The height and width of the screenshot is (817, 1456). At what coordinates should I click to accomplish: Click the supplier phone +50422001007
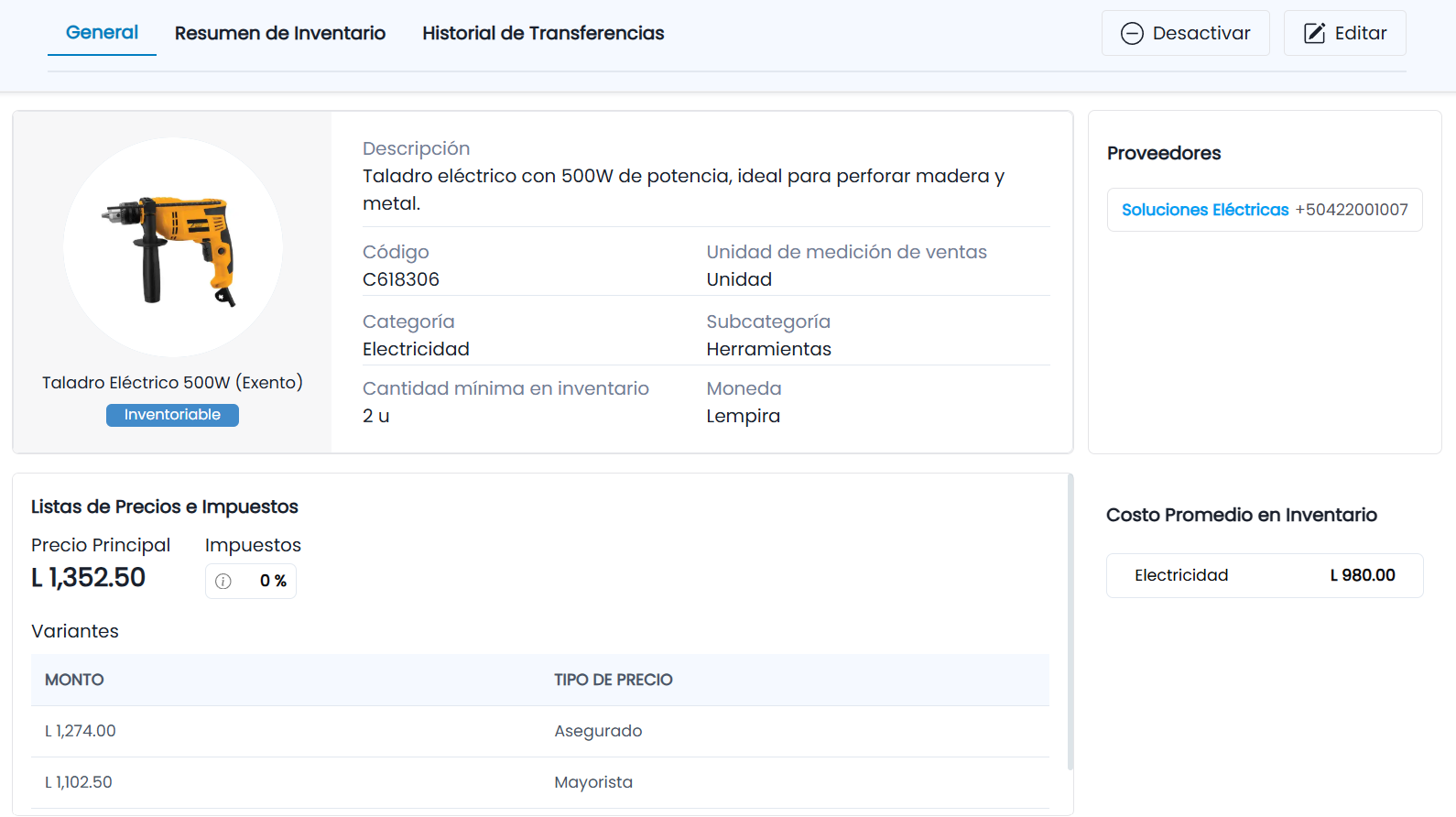[1352, 210]
